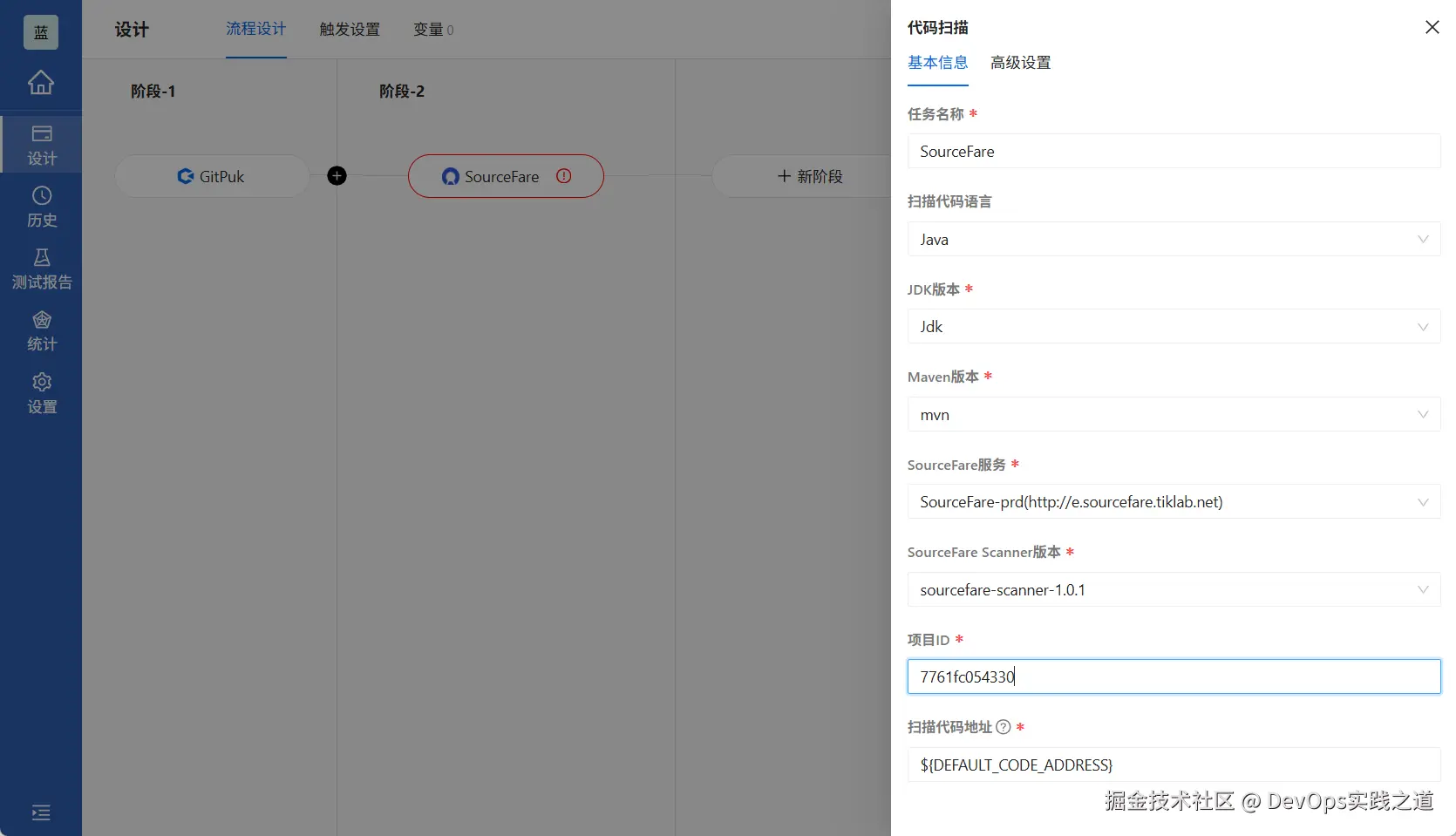Image resolution: width=1456 pixels, height=836 pixels.
Task: Click the 设计 page heading
Action: pos(132,30)
